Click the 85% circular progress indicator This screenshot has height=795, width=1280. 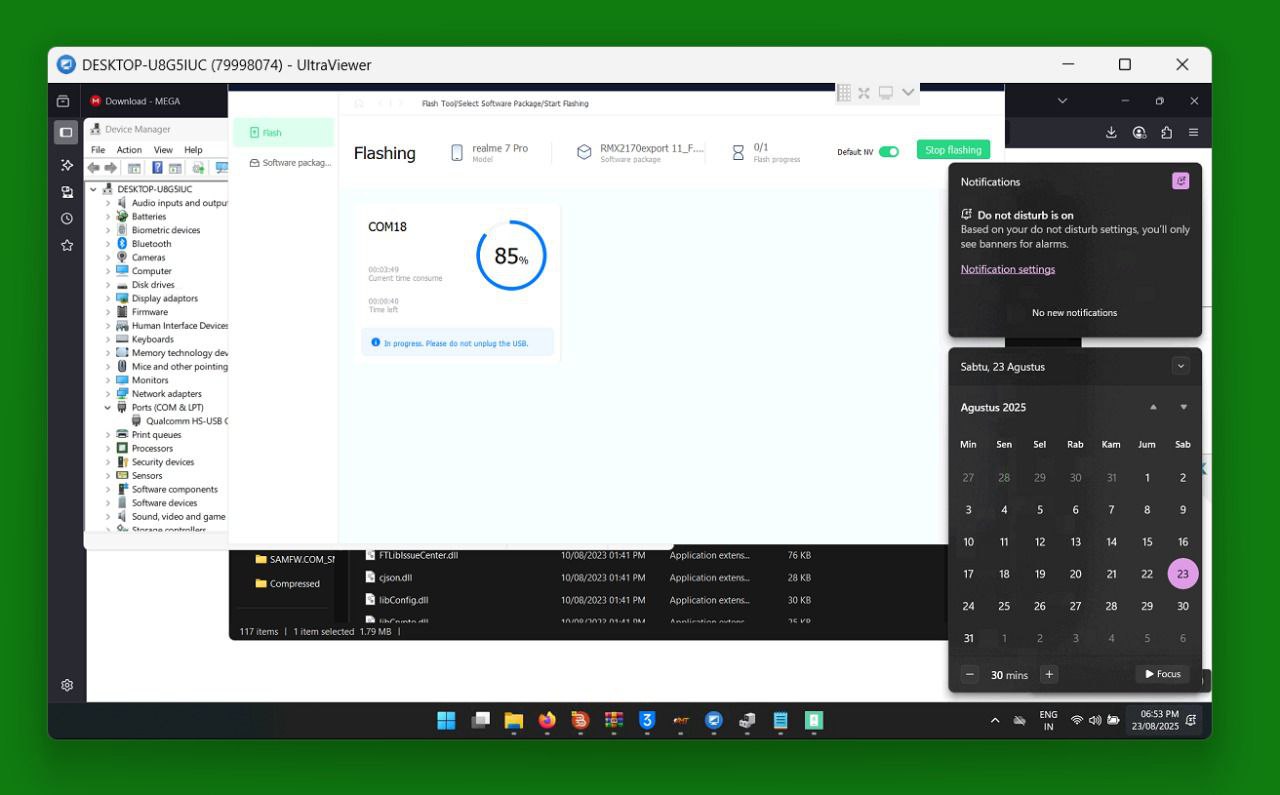point(511,256)
